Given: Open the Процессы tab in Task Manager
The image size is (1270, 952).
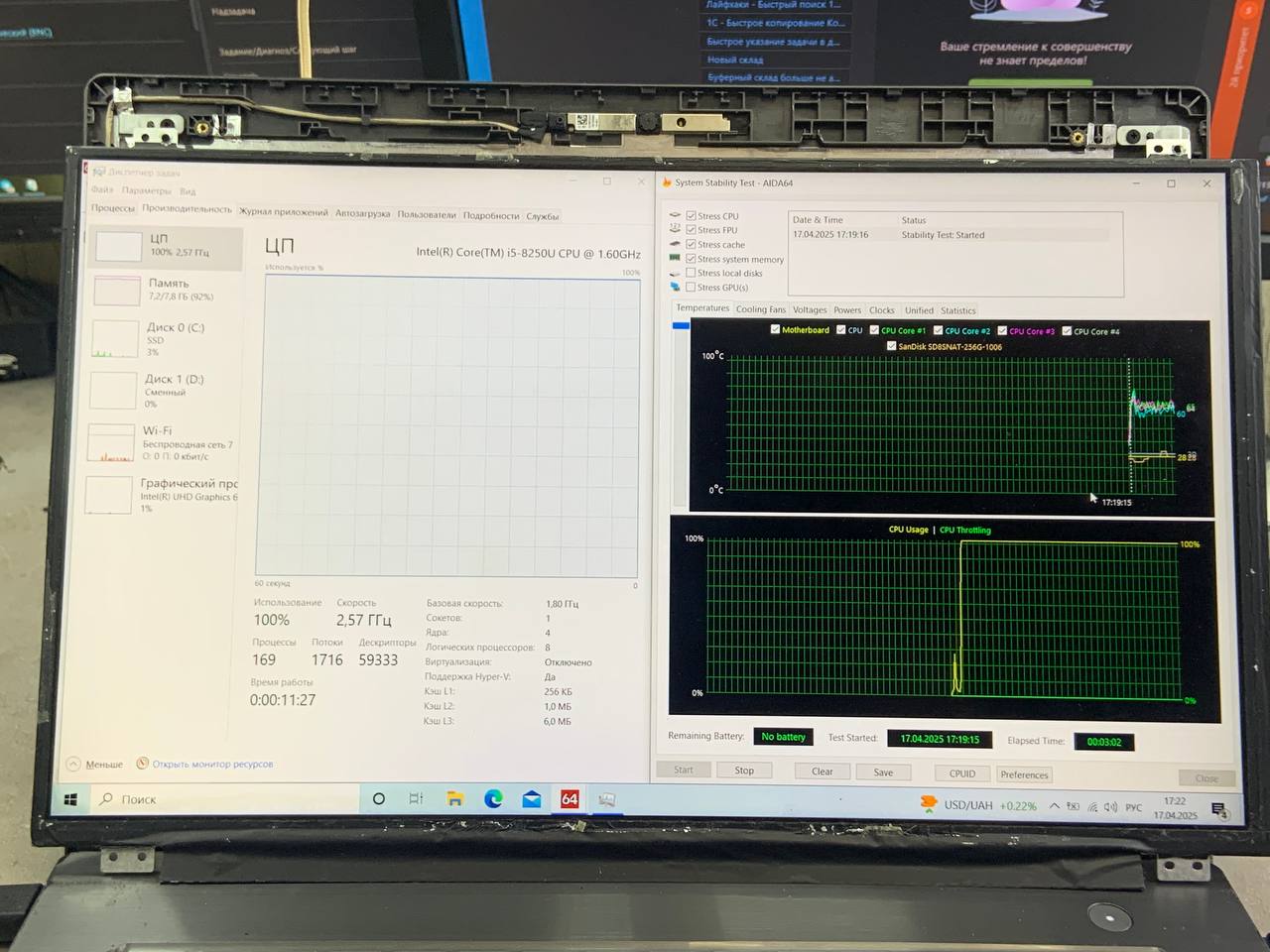Looking at the screenshot, I should [112, 208].
